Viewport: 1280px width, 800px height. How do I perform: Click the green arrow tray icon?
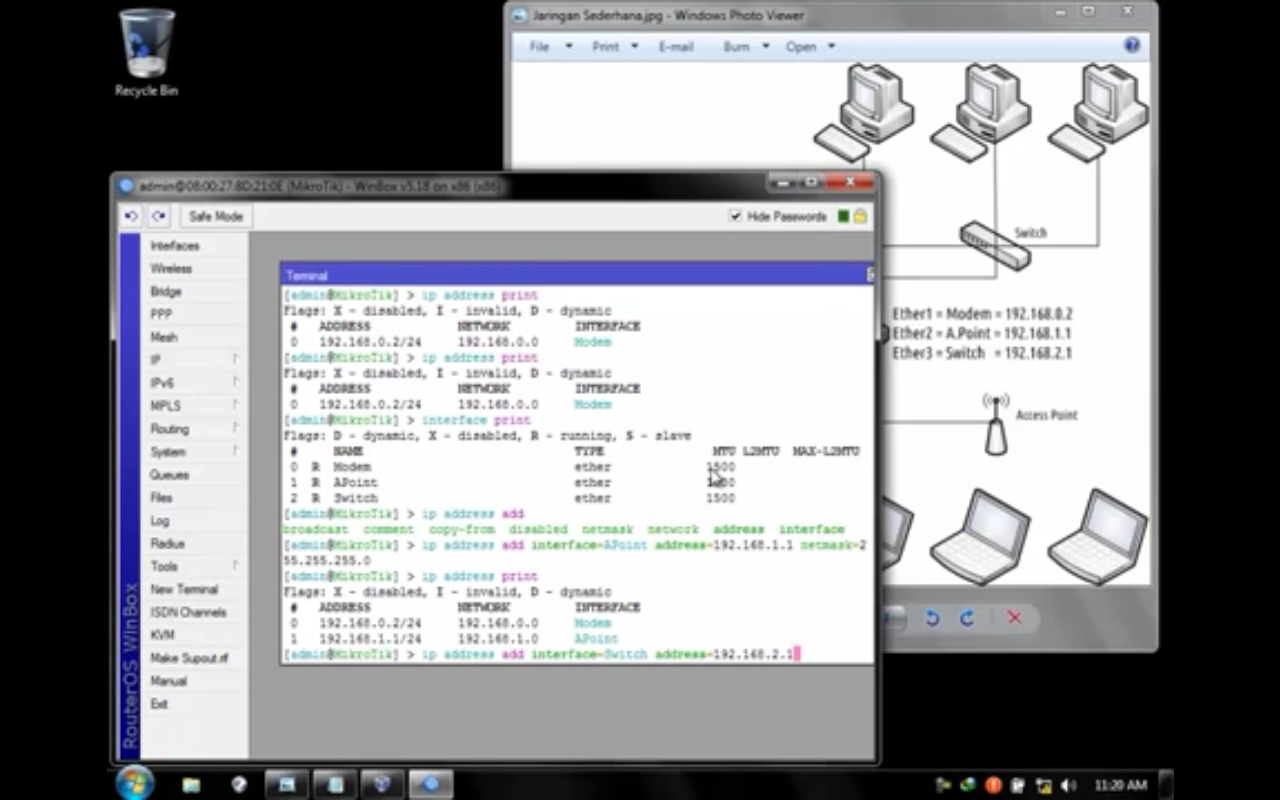click(968, 785)
